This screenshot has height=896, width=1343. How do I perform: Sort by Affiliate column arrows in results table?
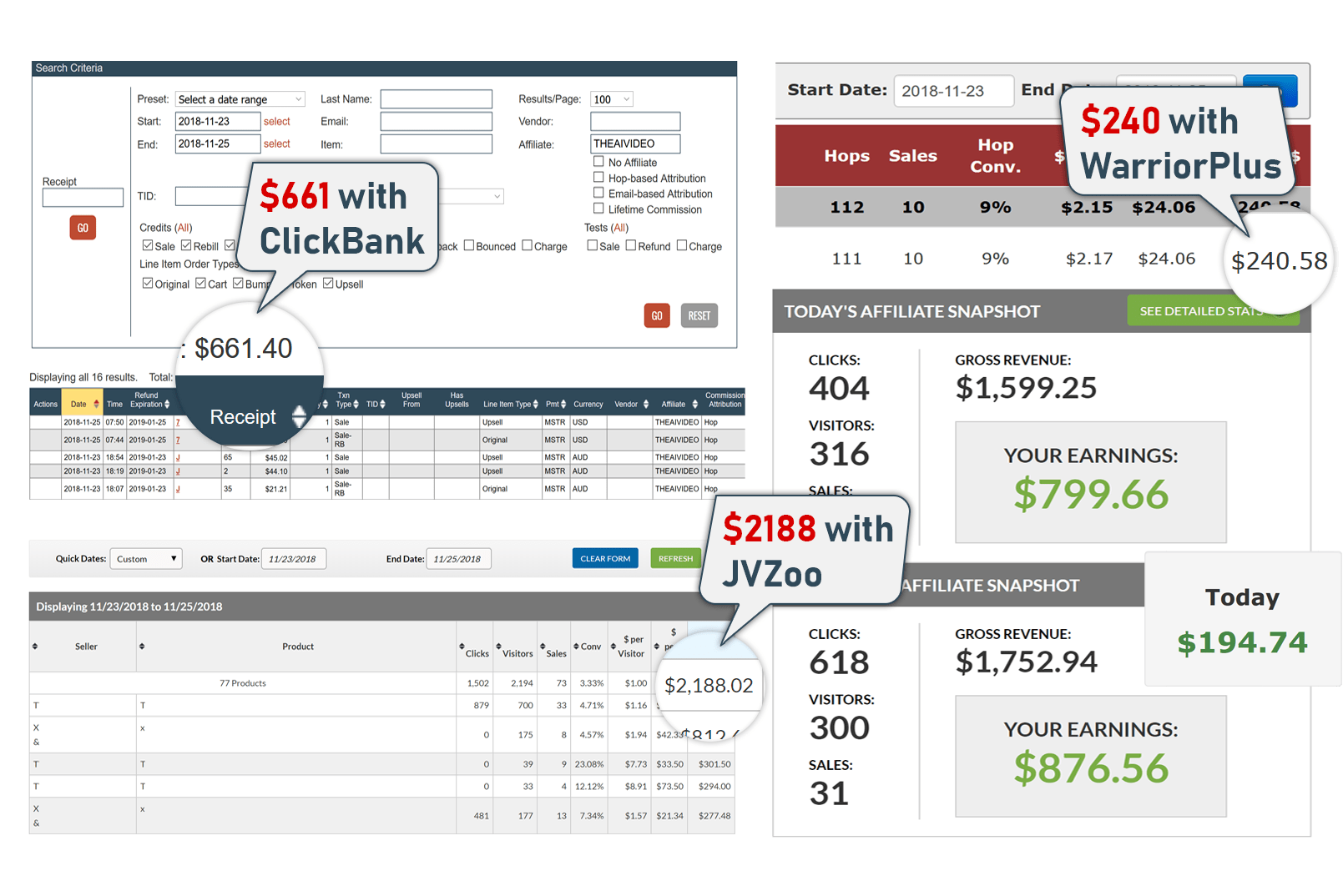tap(695, 404)
